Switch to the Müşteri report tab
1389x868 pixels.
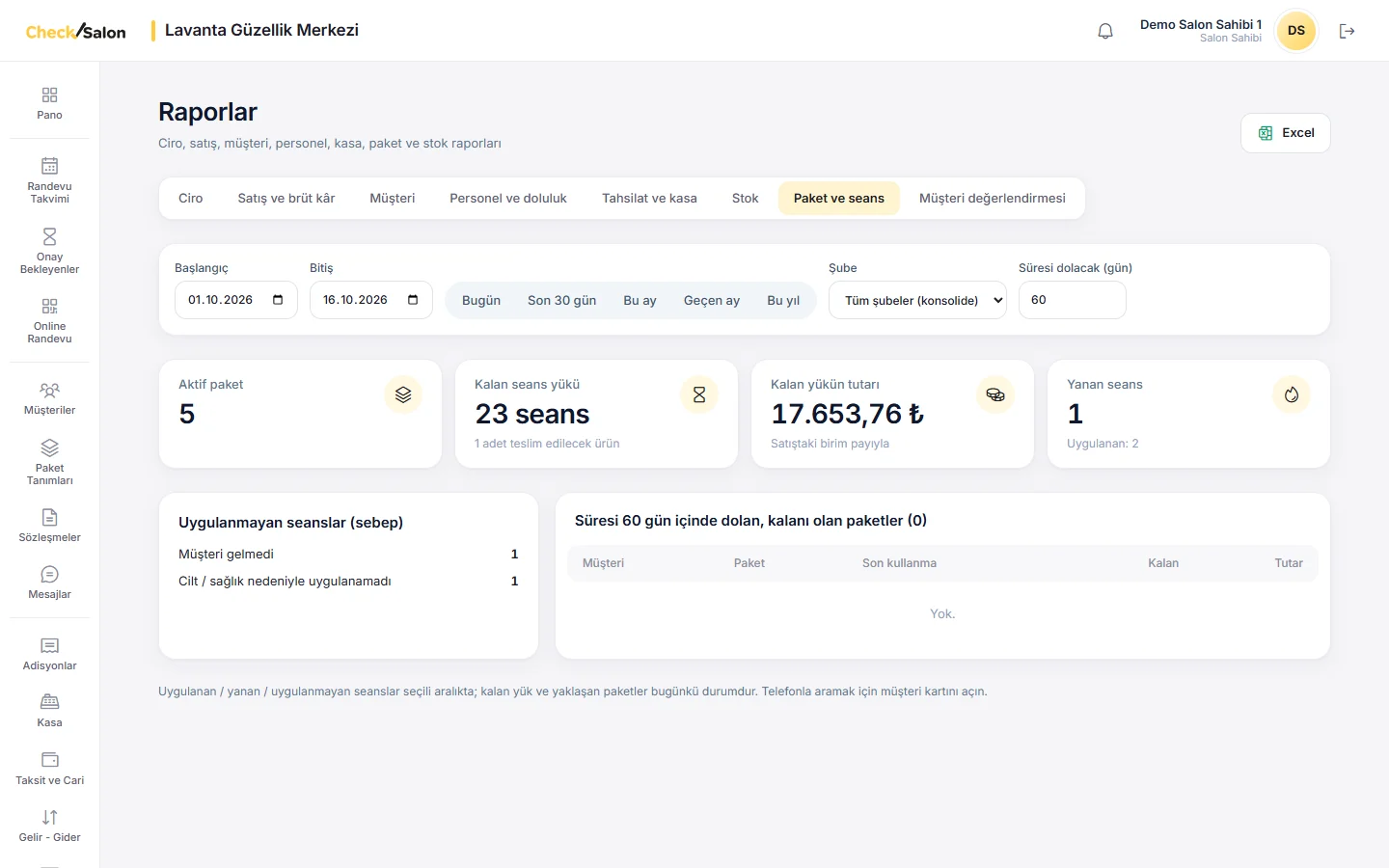coord(393,198)
